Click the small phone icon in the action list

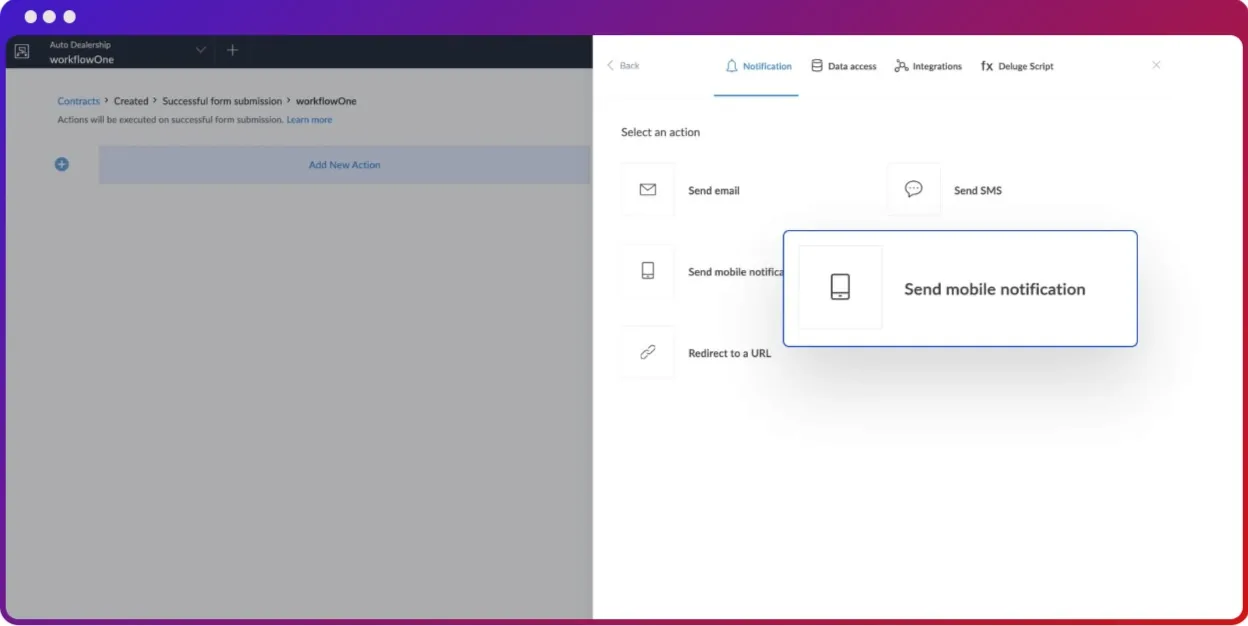click(648, 271)
